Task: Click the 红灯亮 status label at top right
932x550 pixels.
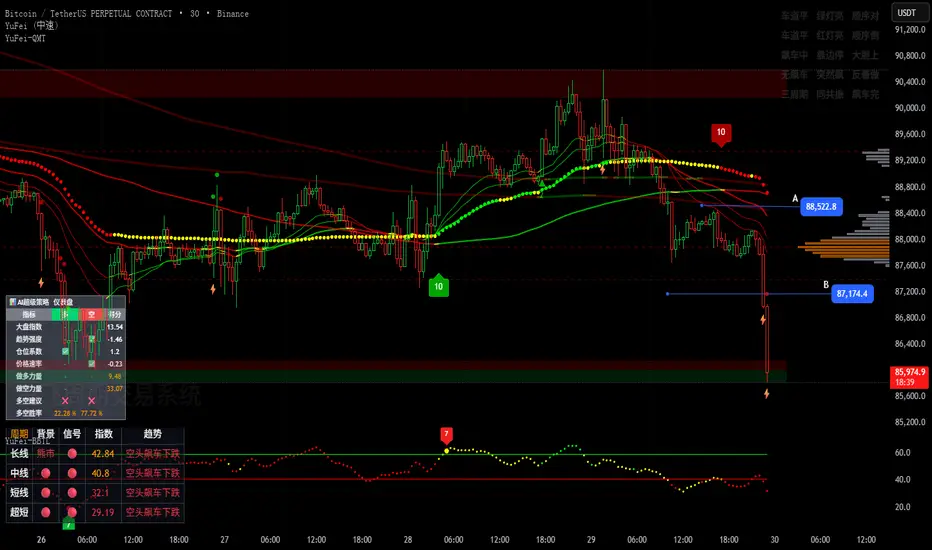Action: pos(830,36)
